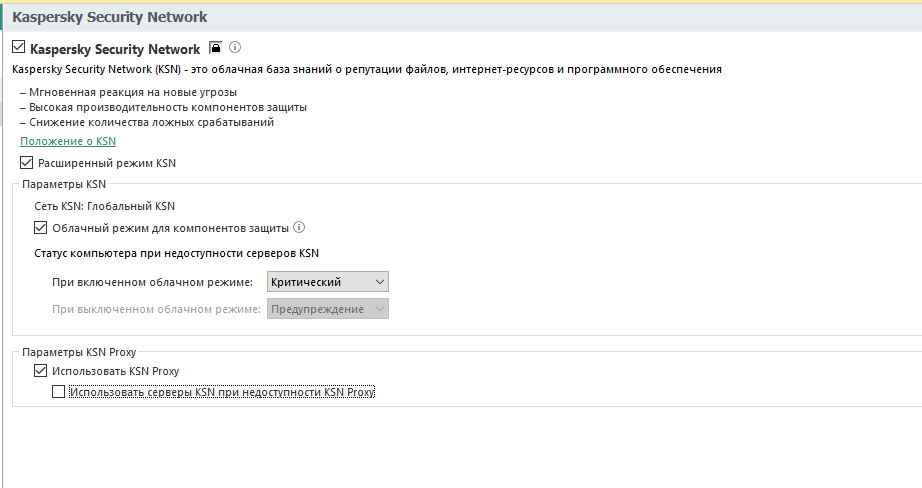Show info icon for Облачный режим option
Screen dimensions: 922x488
point(299,227)
